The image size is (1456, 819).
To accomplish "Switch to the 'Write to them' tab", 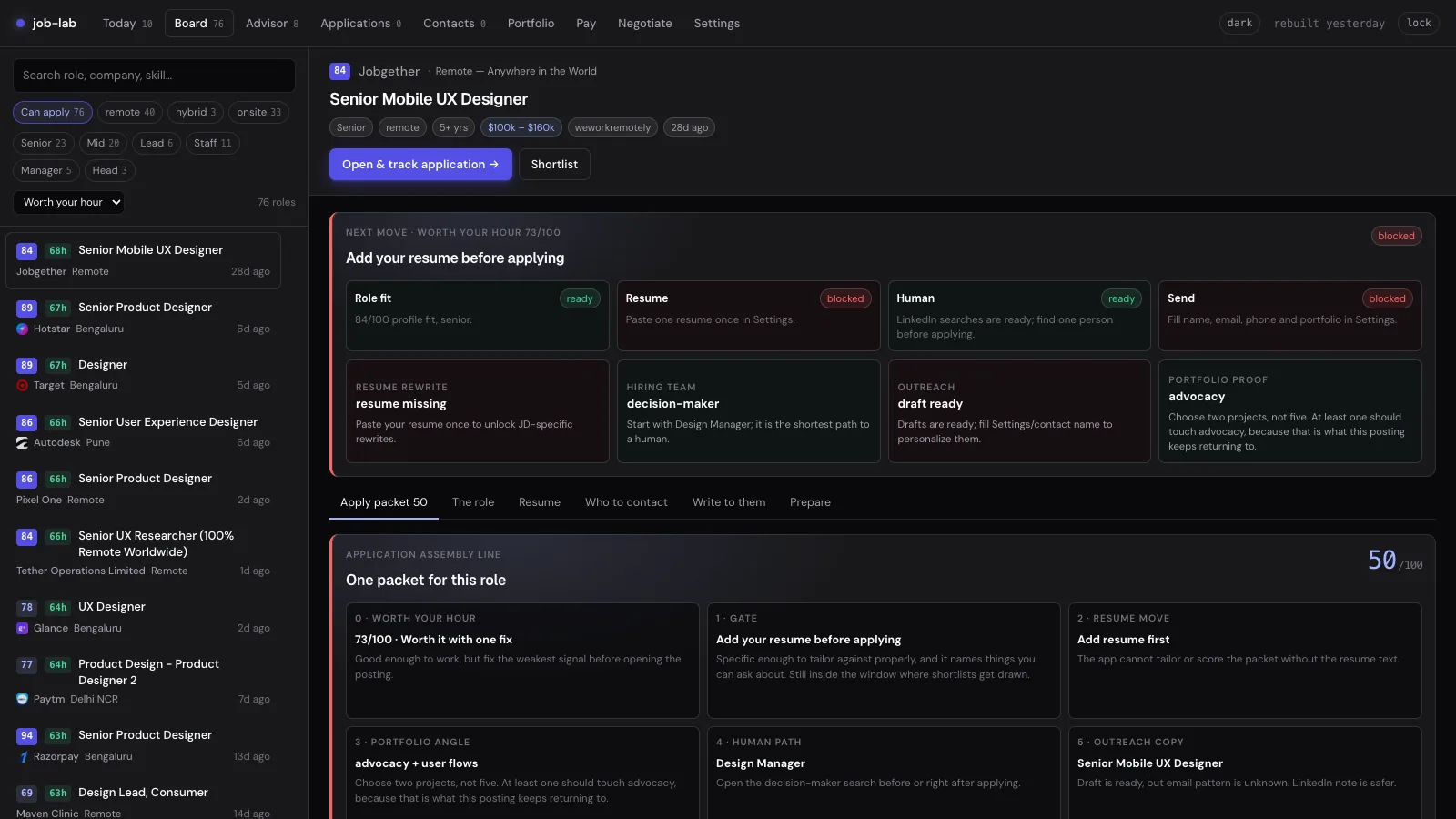I will click(x=729, y=502).
